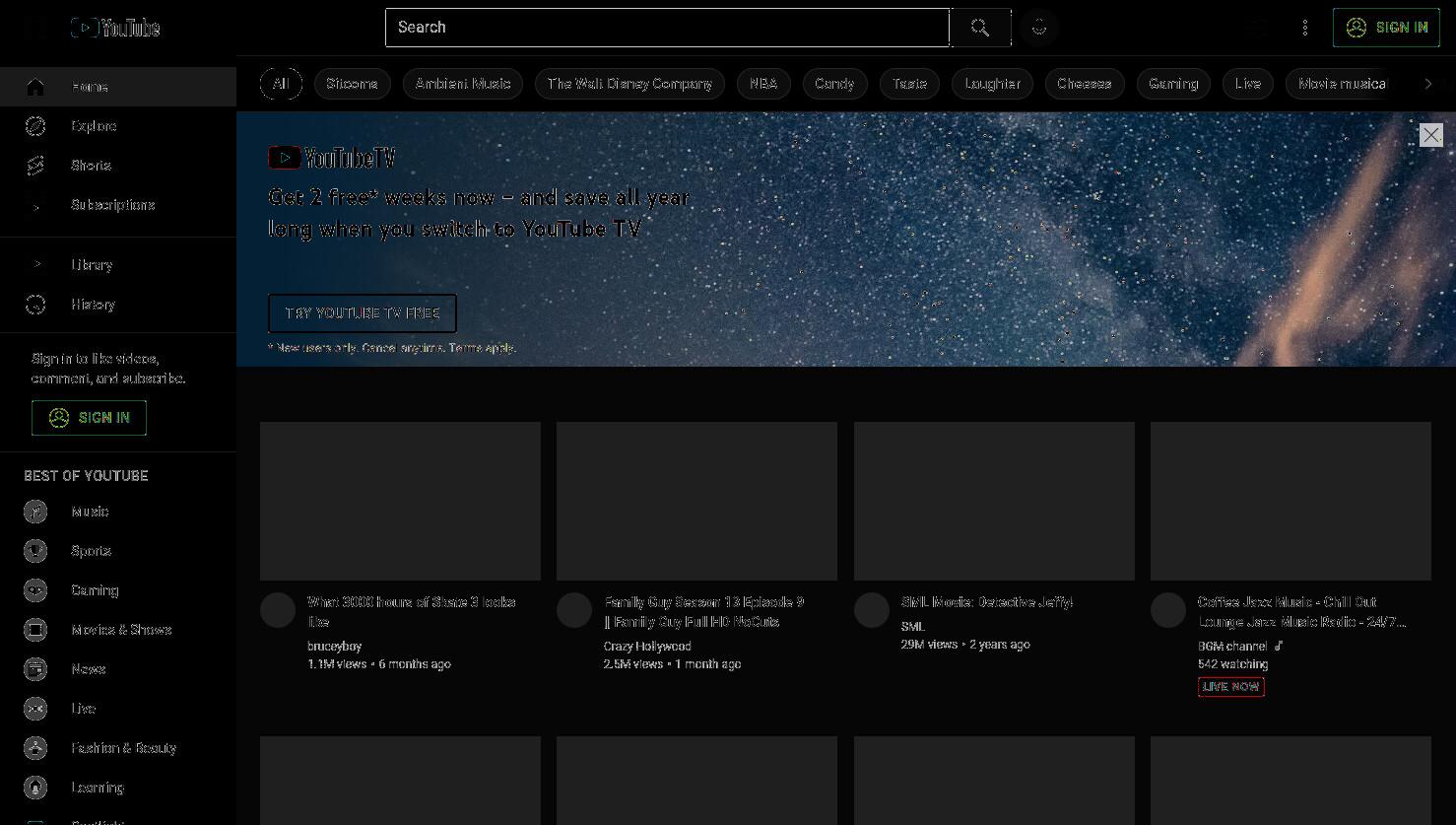Select The Walt Disney Company chip

tap(629, 84)
